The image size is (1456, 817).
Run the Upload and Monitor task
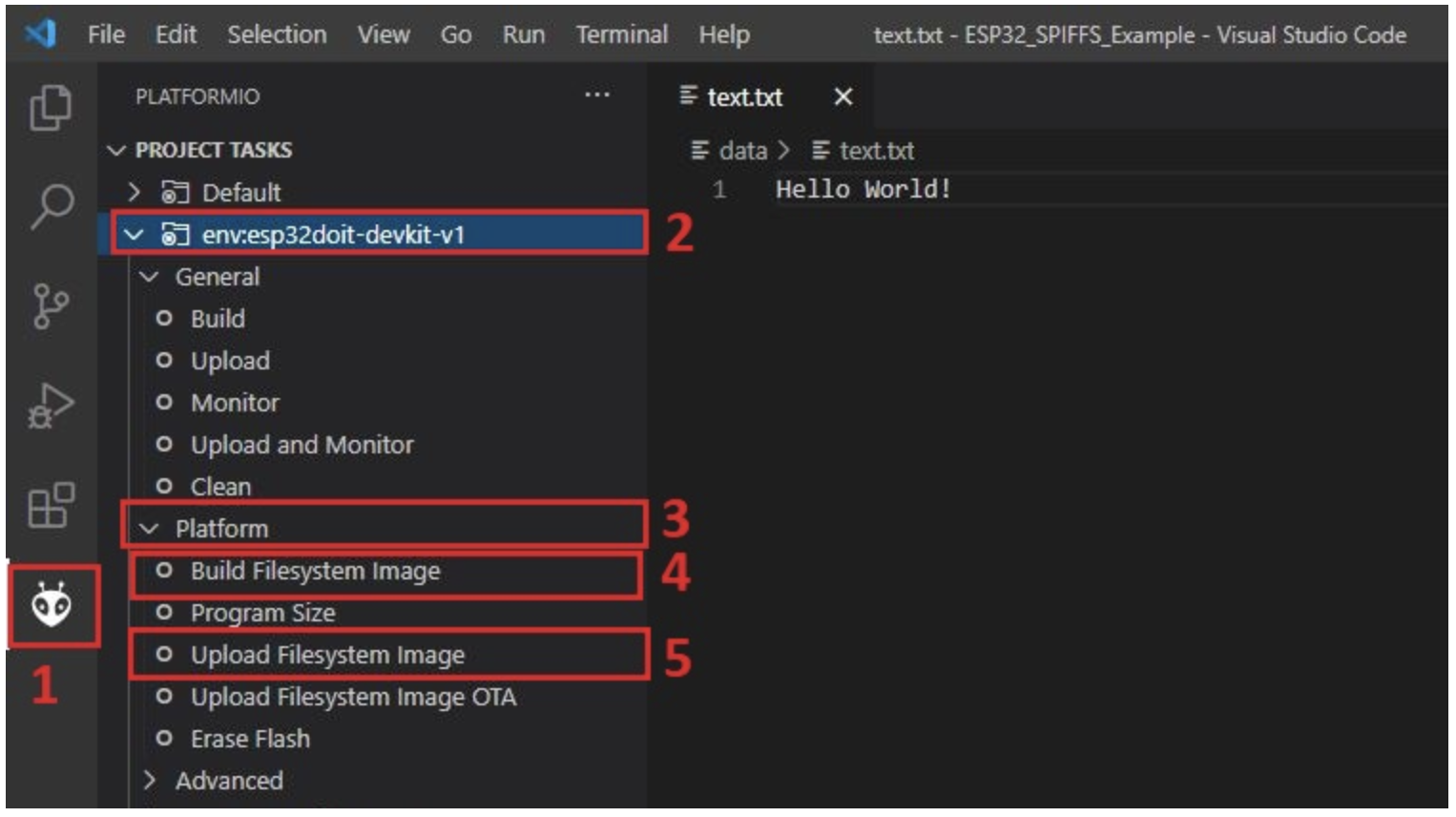click(x=302, y=445)
